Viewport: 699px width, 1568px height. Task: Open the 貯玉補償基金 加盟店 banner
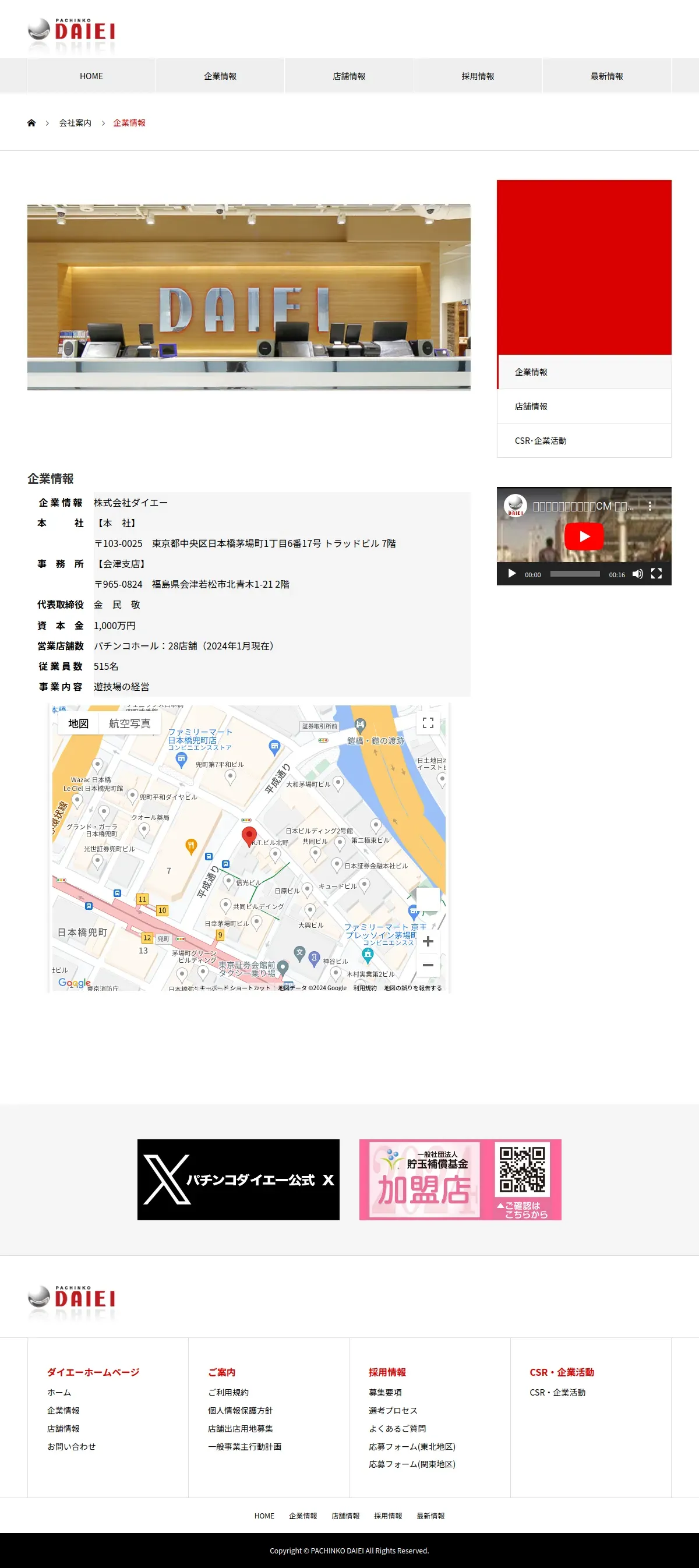pyautogui.click(x=460, y=1179)
